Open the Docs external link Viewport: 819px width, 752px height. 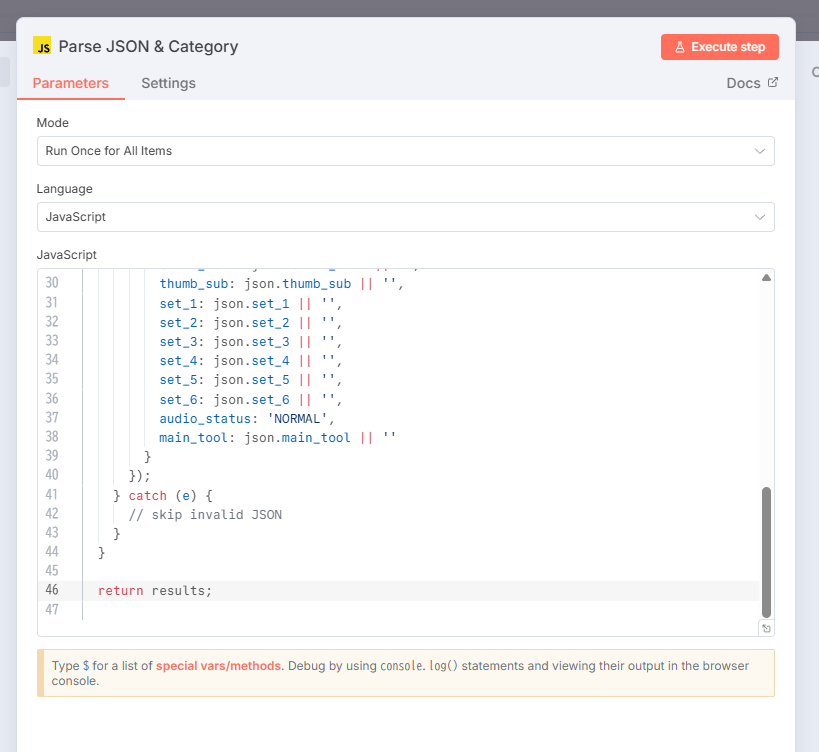click(x=752, y=83)
